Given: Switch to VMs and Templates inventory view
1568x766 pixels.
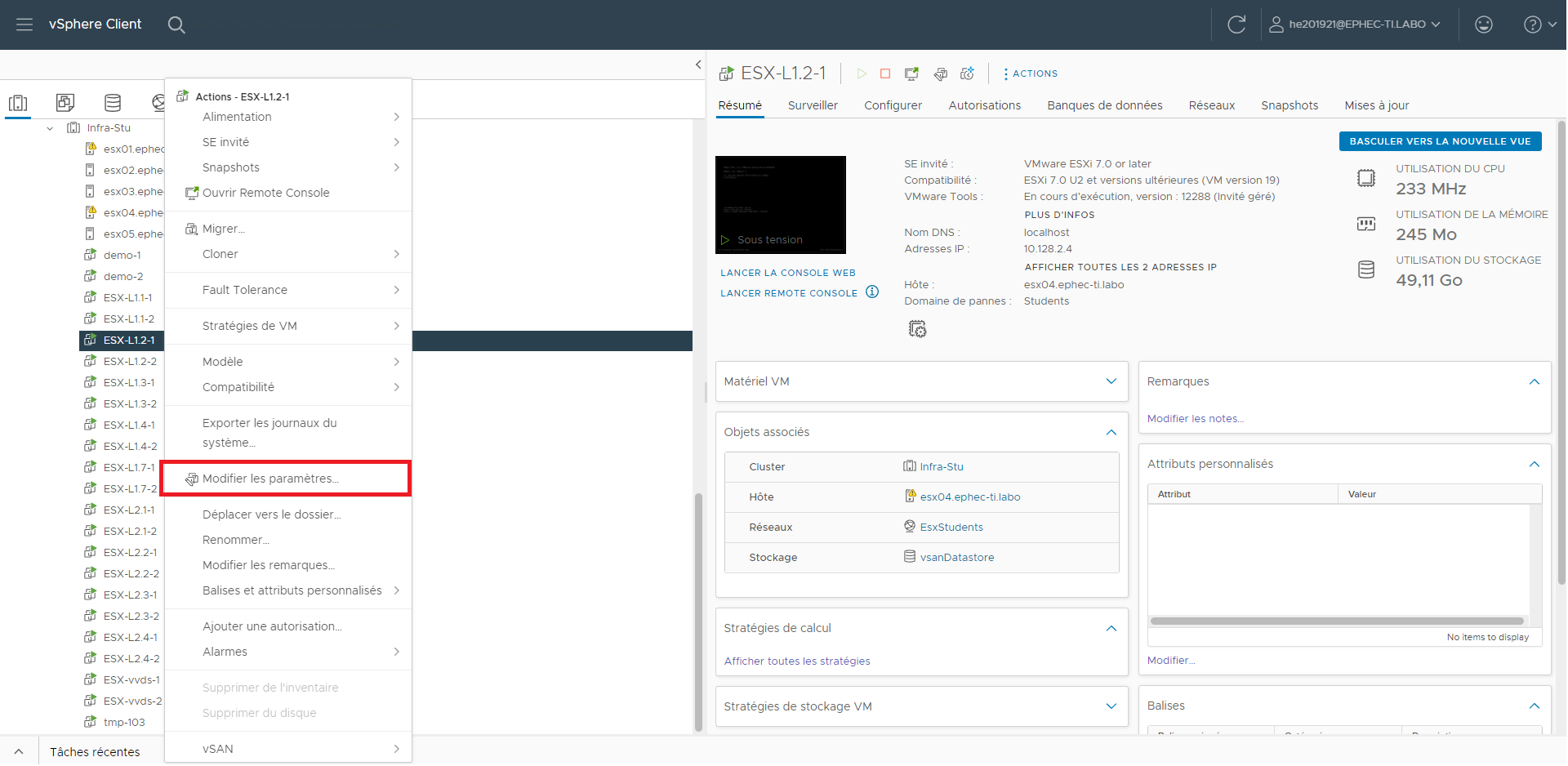Looking at the screenshot, I should tap(65, 103).
